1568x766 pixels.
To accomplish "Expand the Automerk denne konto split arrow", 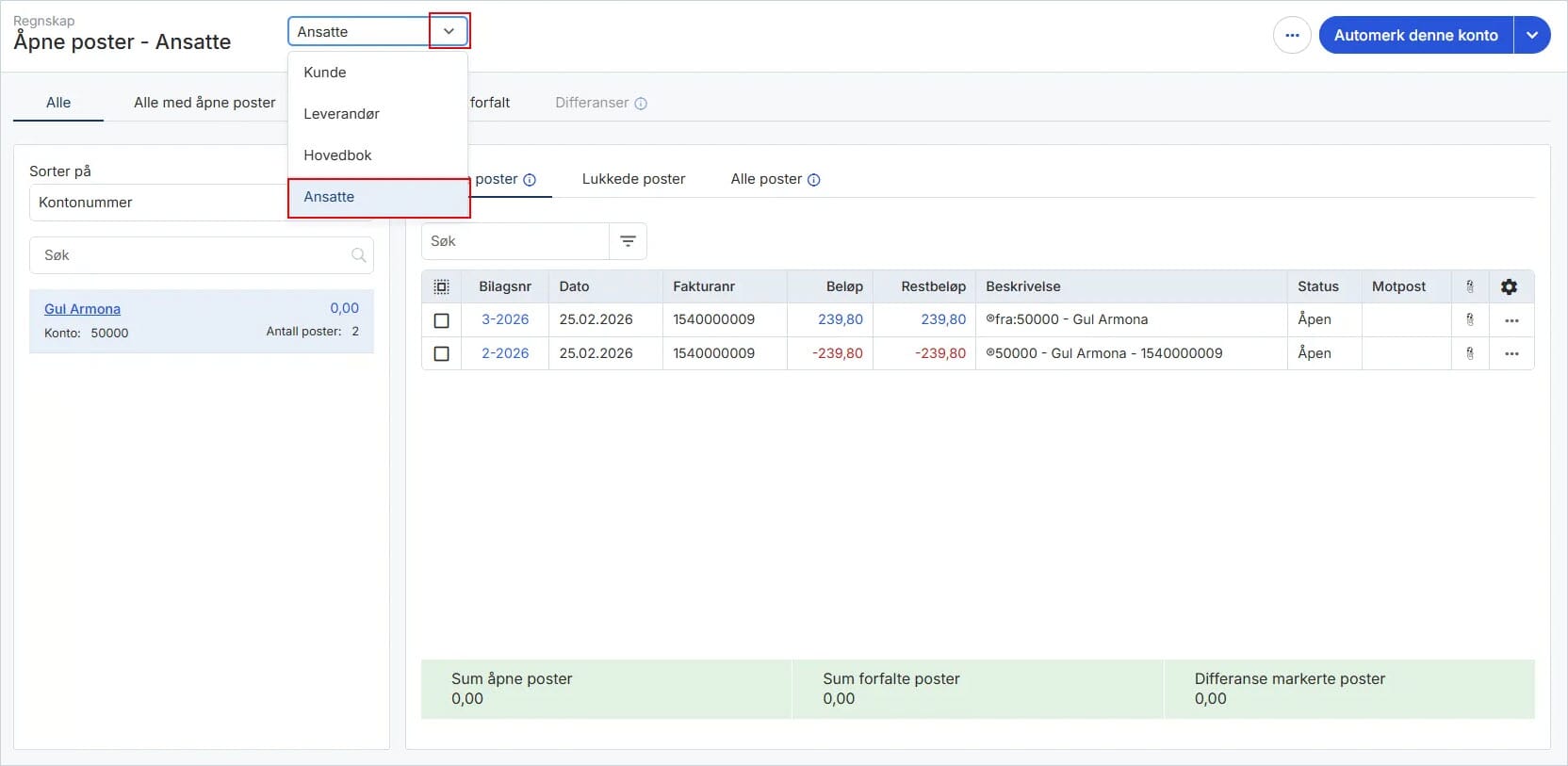I will point(1532,35).
